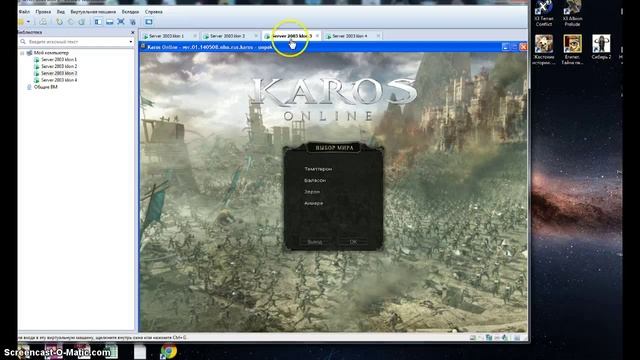Open the X3 Albion Prelude desktop shortcut

(572, 13)
